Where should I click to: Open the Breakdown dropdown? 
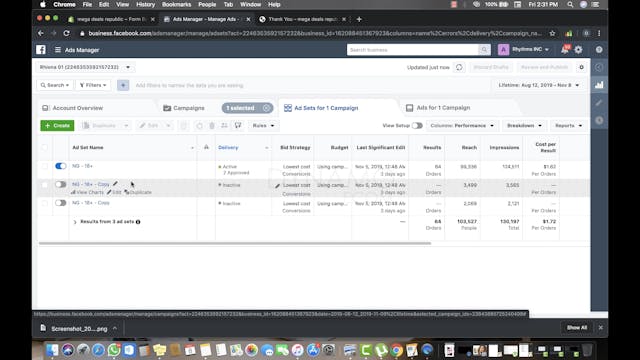[524, 126]
